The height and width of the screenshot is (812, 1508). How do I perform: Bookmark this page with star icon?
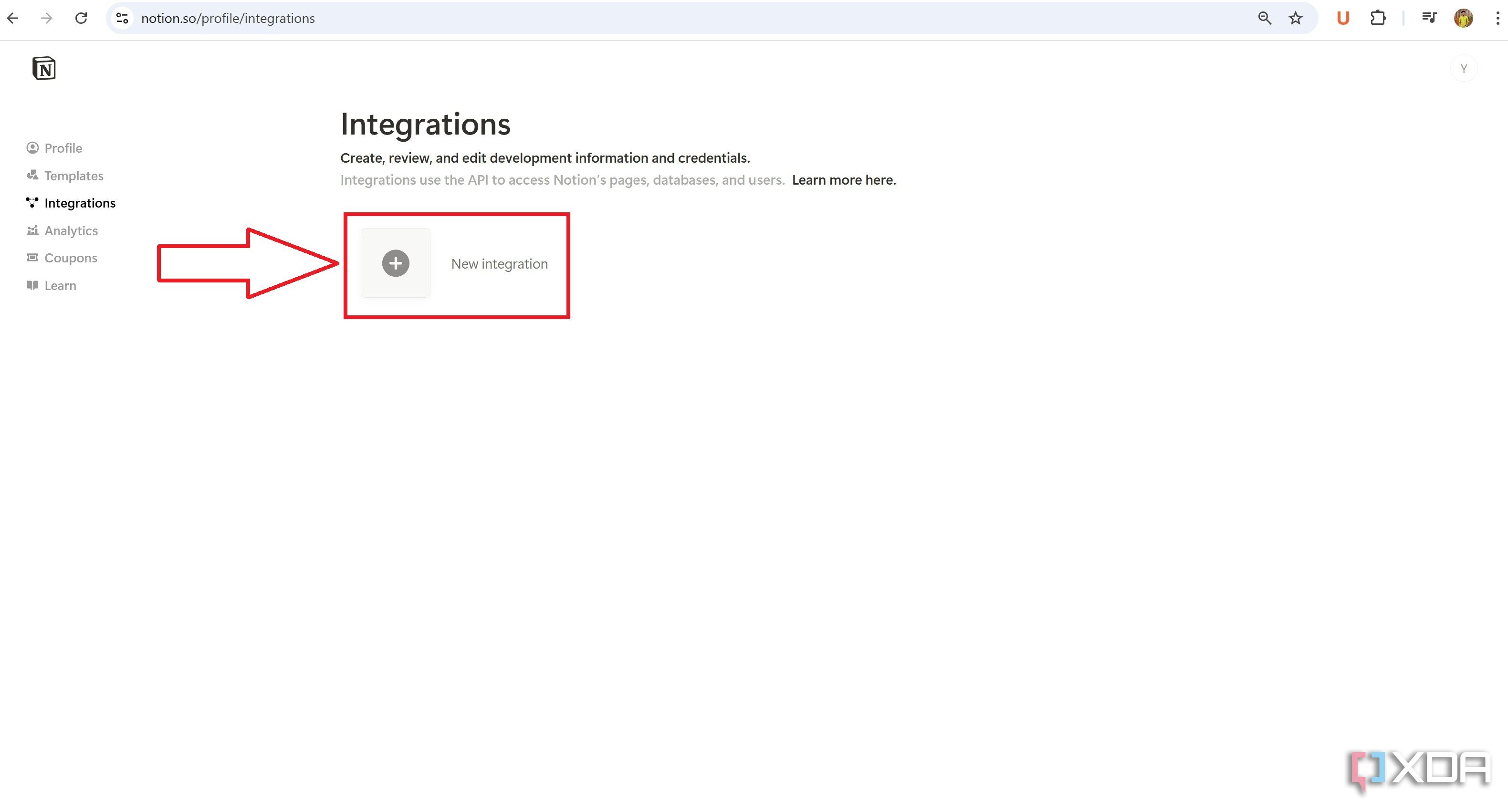1296,18
